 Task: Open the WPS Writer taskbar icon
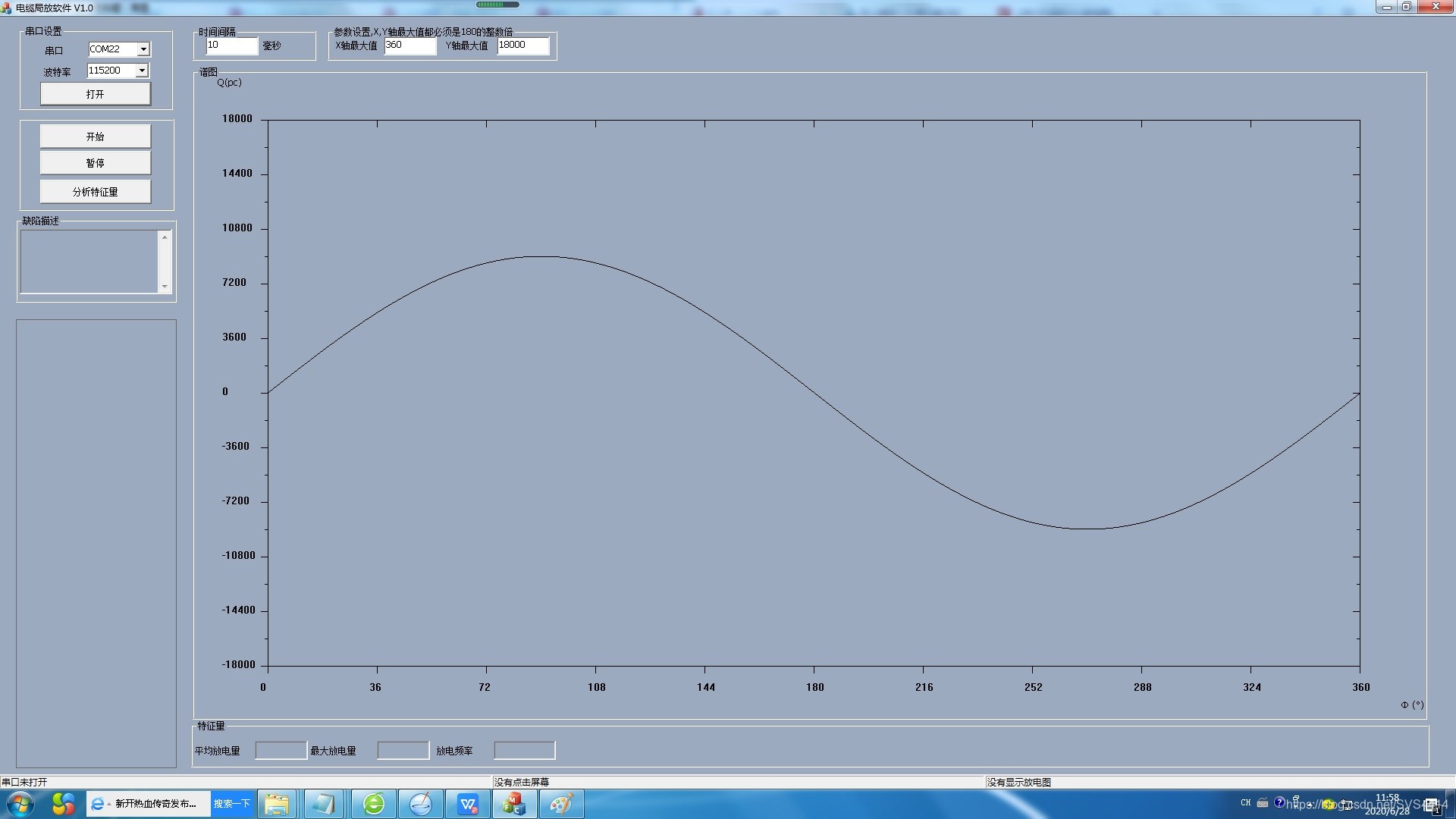[x=468, y=804]
